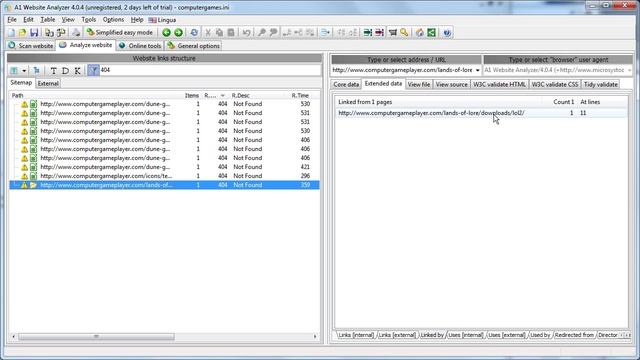Select the icons/te... 404 row
The width and height of the screenshot is (640, 360).
[x=164, y=176]
